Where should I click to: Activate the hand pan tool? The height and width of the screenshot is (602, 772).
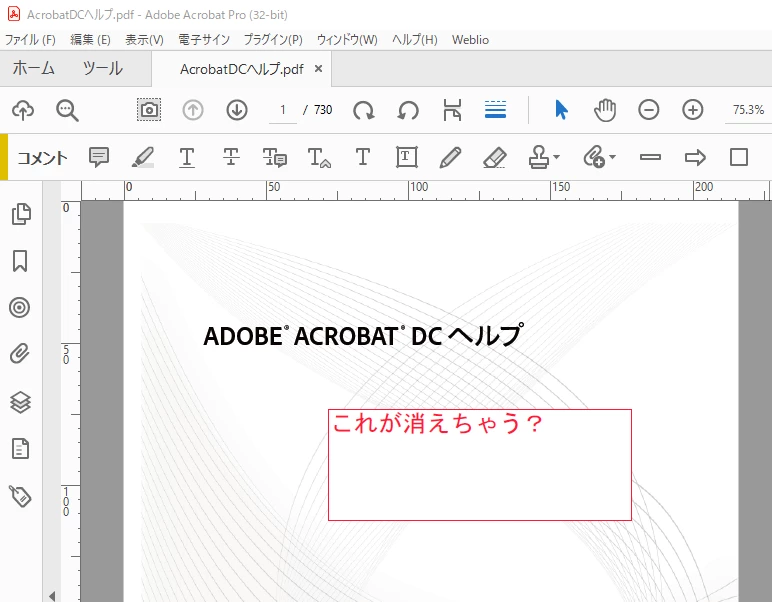point(605,110)
